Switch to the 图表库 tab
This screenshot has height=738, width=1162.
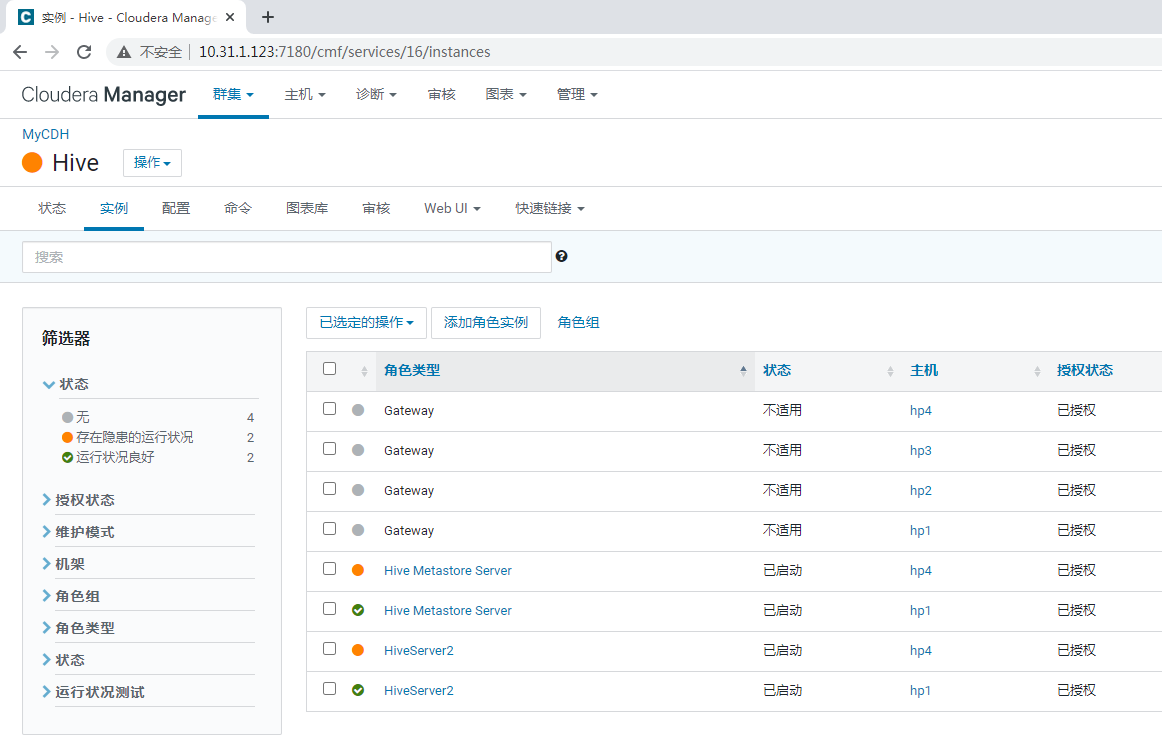[307, 208]
